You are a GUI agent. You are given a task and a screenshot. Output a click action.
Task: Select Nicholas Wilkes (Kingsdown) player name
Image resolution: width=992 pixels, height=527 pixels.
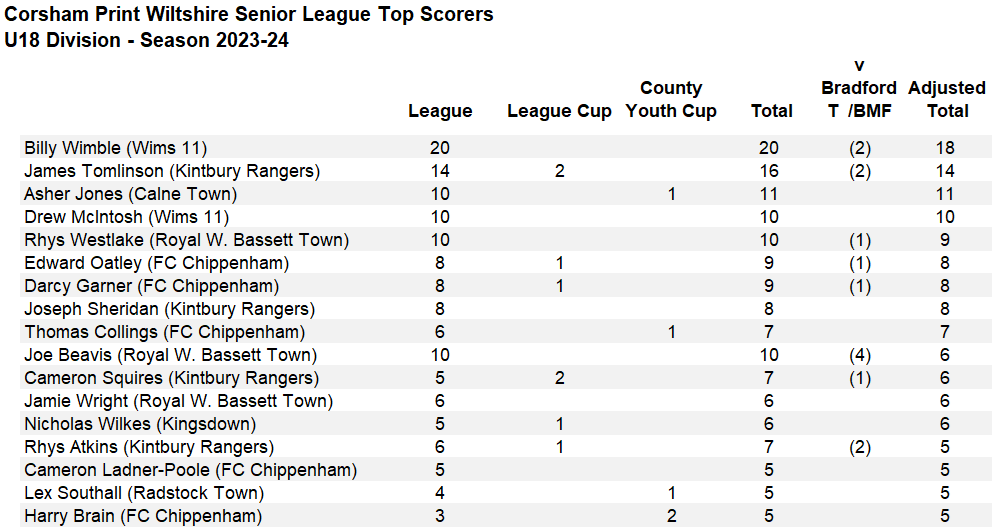tap(140, 424)
